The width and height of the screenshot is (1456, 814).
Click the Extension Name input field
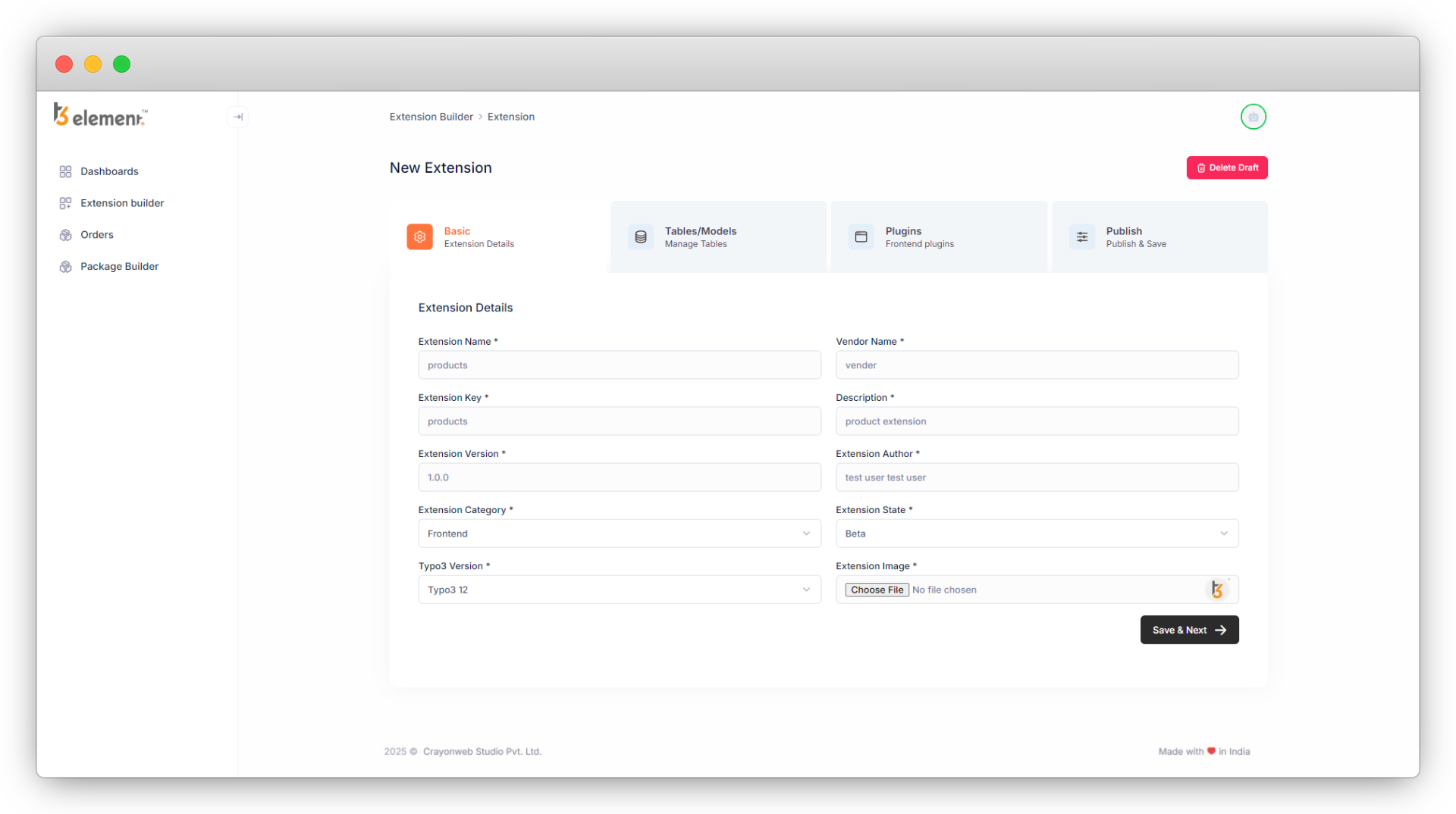click(619, 365)
